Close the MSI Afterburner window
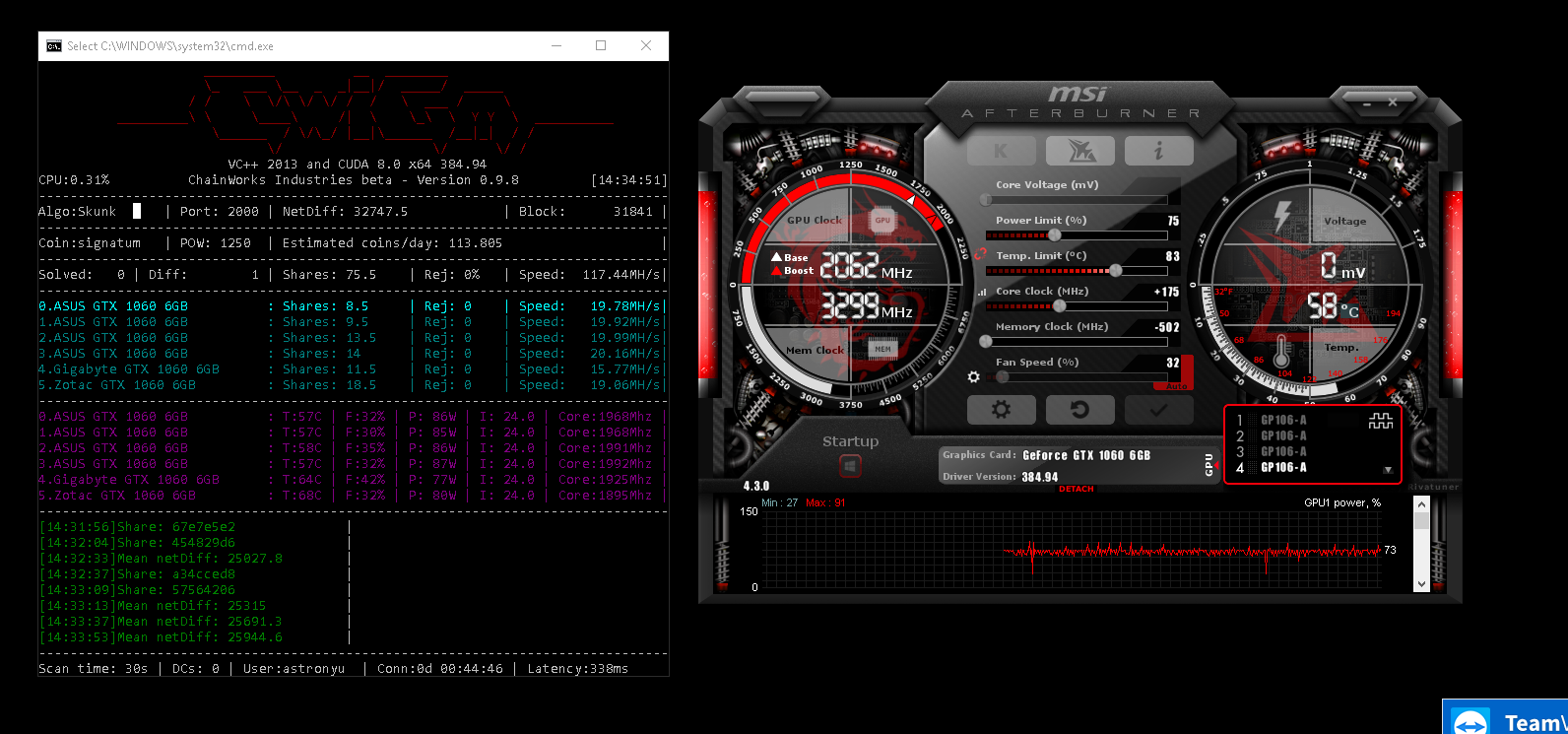 1393,102
